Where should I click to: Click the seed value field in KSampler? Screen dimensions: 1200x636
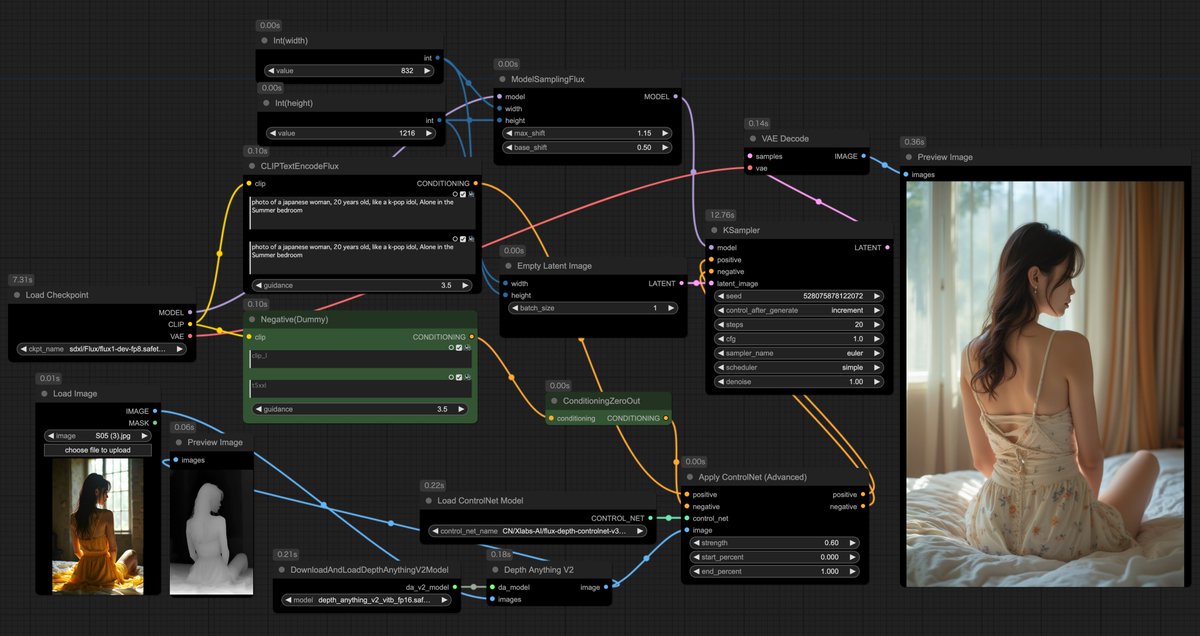pyautogui.click(x=799, y=296)
